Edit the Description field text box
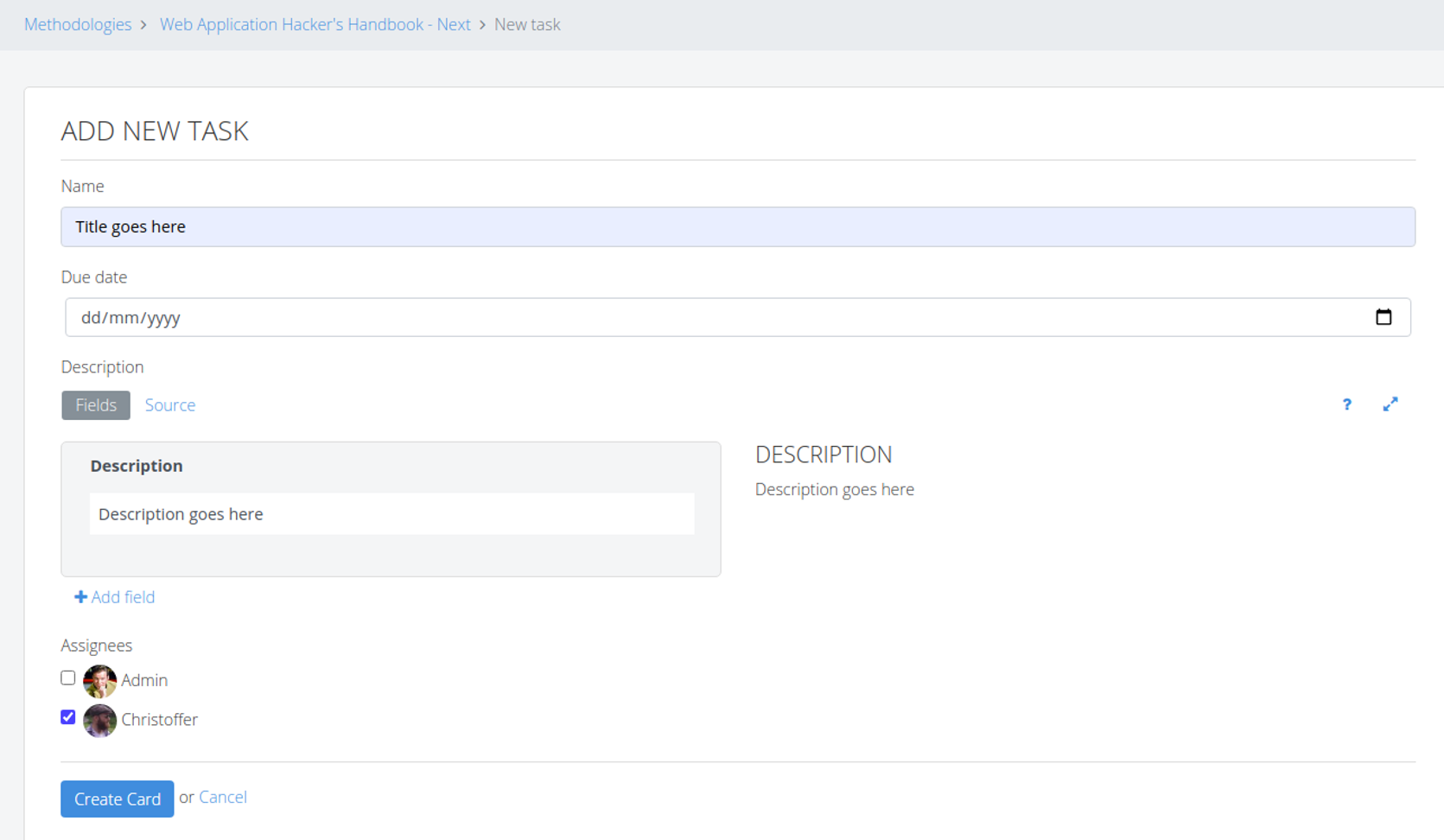The image size is (1444, 840). 391,514
